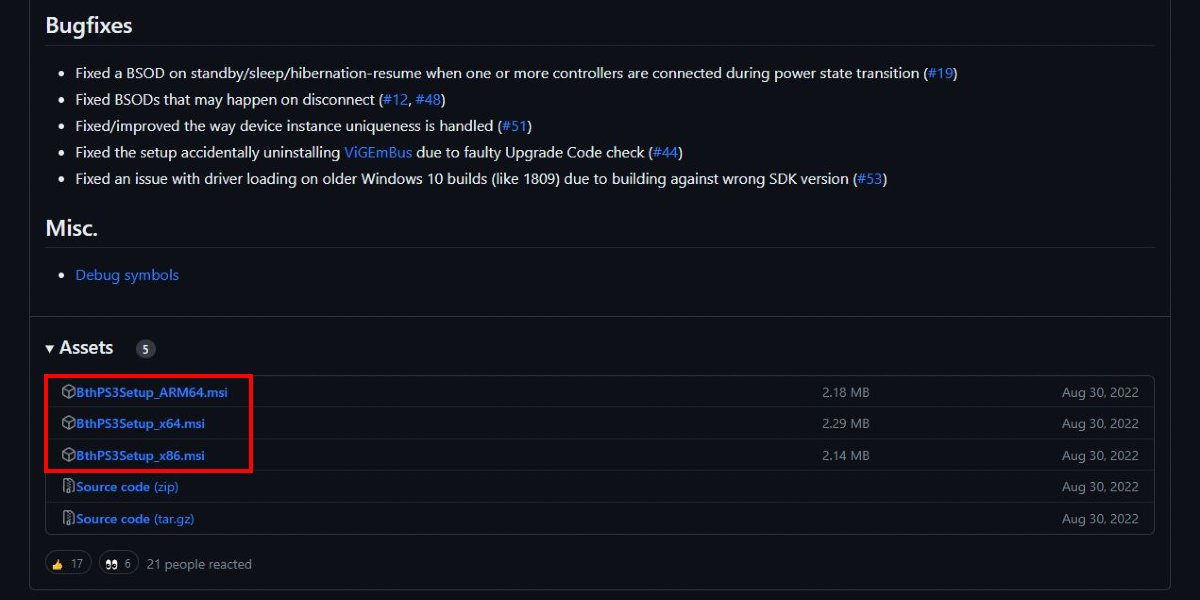The width and height of the screenshot is (1200, 600).
Task: Toggle the eyes reaction with 6 votes
Action: click(x=119, y=562)
